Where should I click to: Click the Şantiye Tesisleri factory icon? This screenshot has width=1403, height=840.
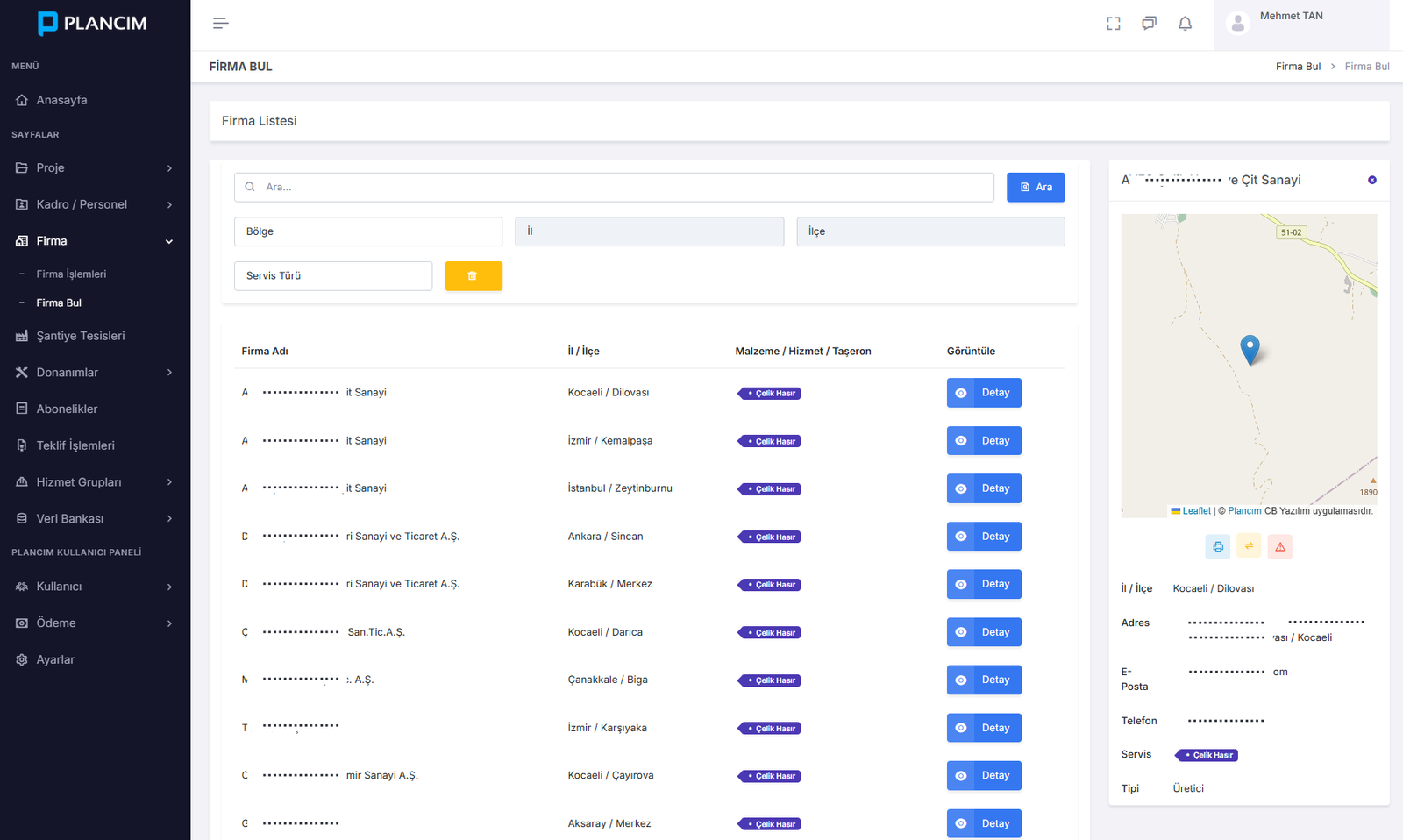(x=22, y=336)
